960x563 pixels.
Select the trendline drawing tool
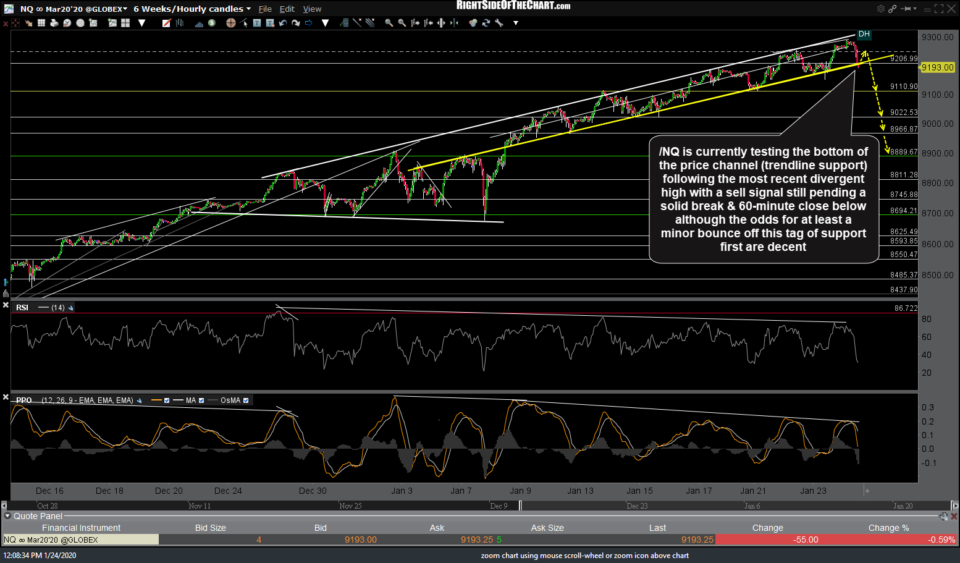tap(357, 23)
